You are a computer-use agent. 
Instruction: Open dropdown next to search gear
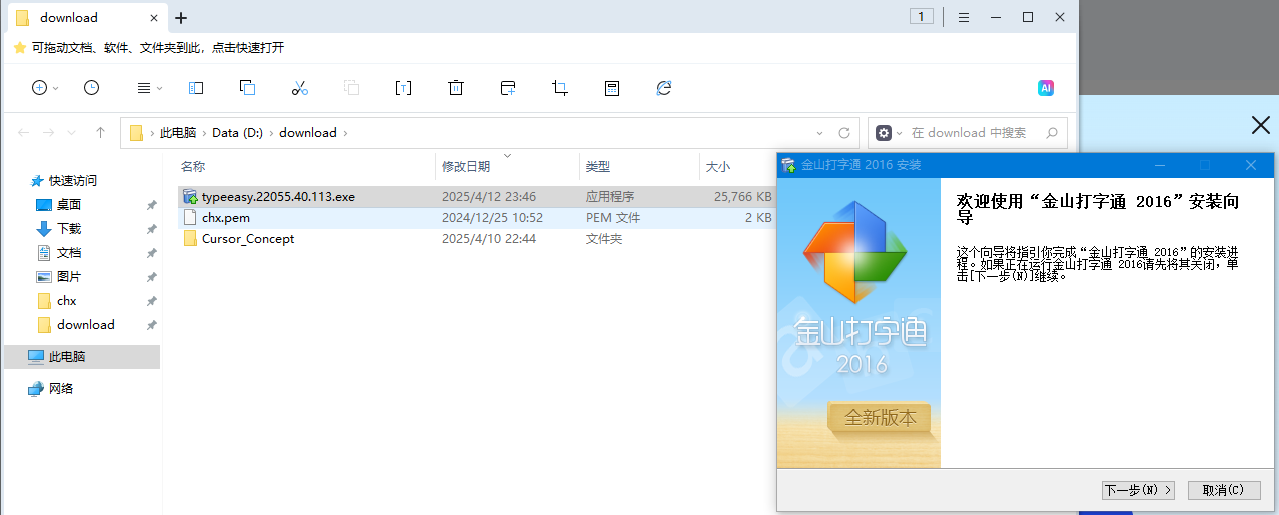click(900, 132)
